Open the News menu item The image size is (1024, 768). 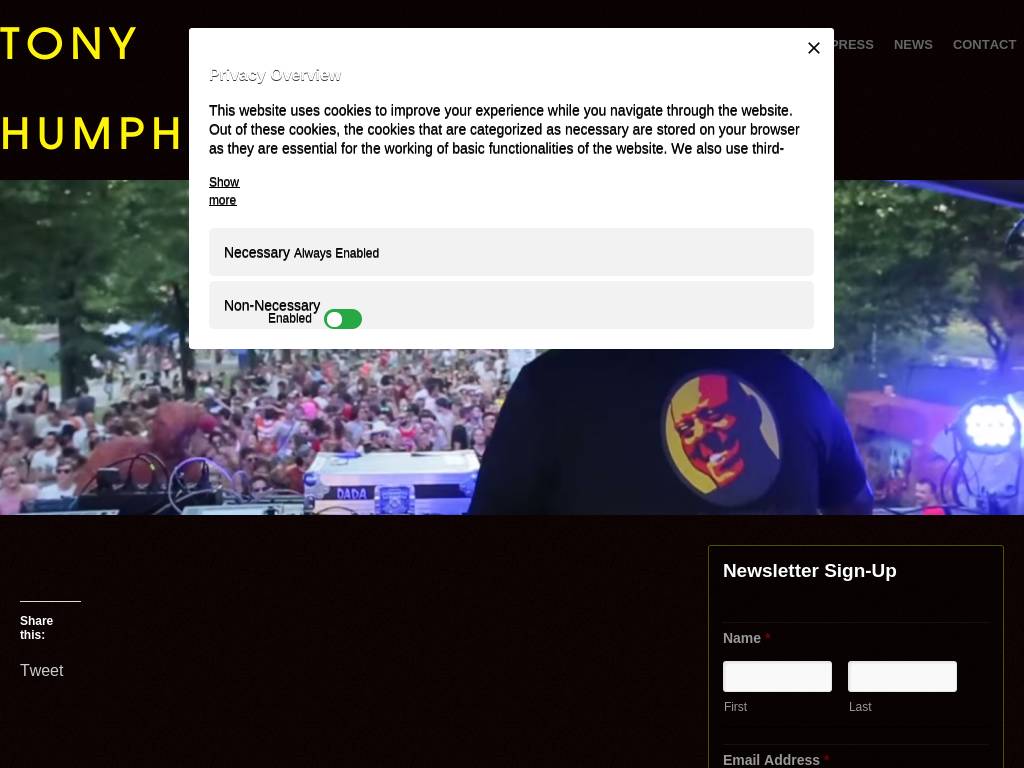pyautogui.click(x=913, y=44)
